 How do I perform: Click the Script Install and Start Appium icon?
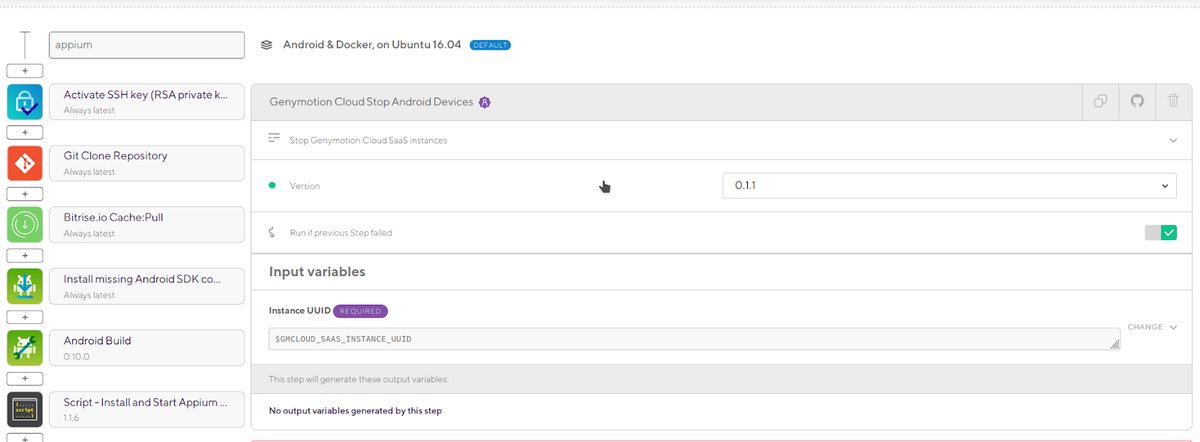[25, 409]
